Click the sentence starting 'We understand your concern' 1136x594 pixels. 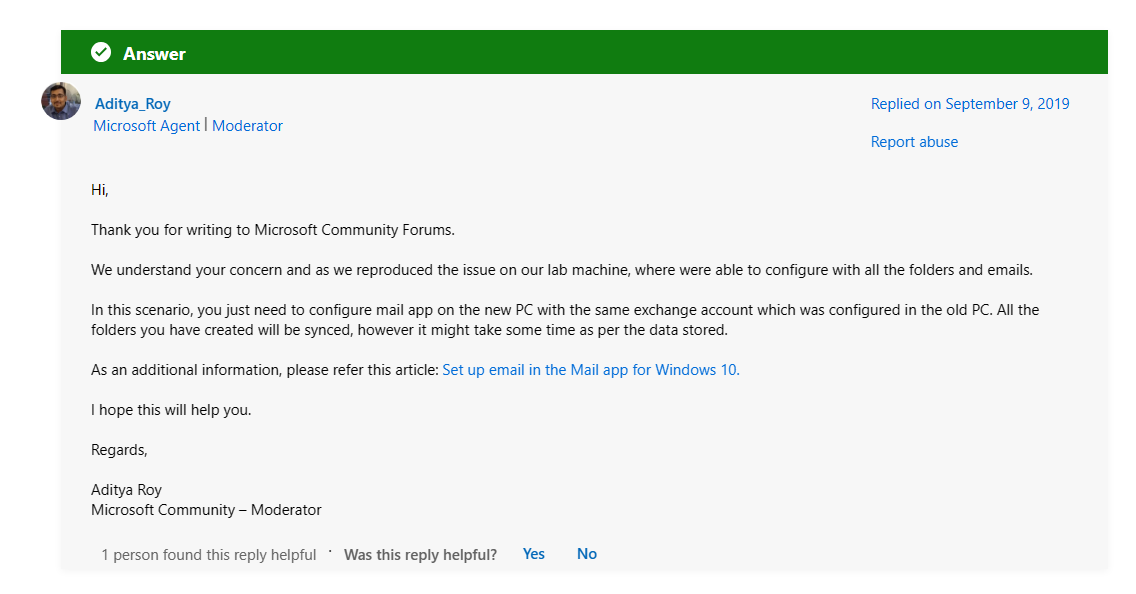point(561,269)
